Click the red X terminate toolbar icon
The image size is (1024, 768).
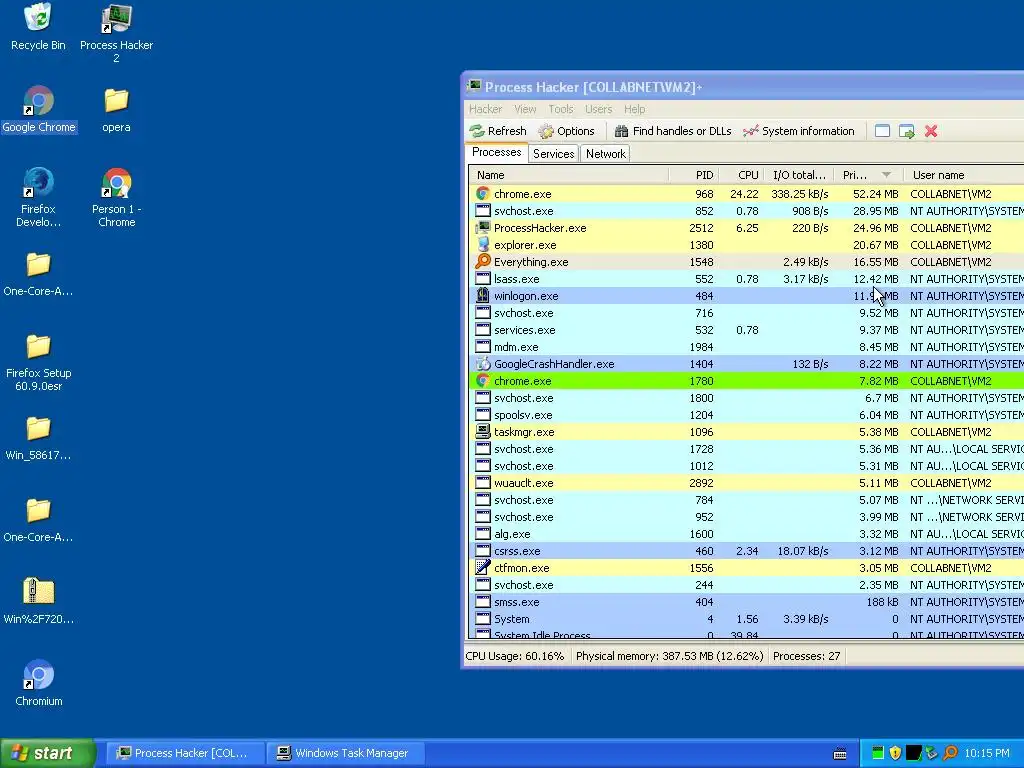click(x=931, y=131)
